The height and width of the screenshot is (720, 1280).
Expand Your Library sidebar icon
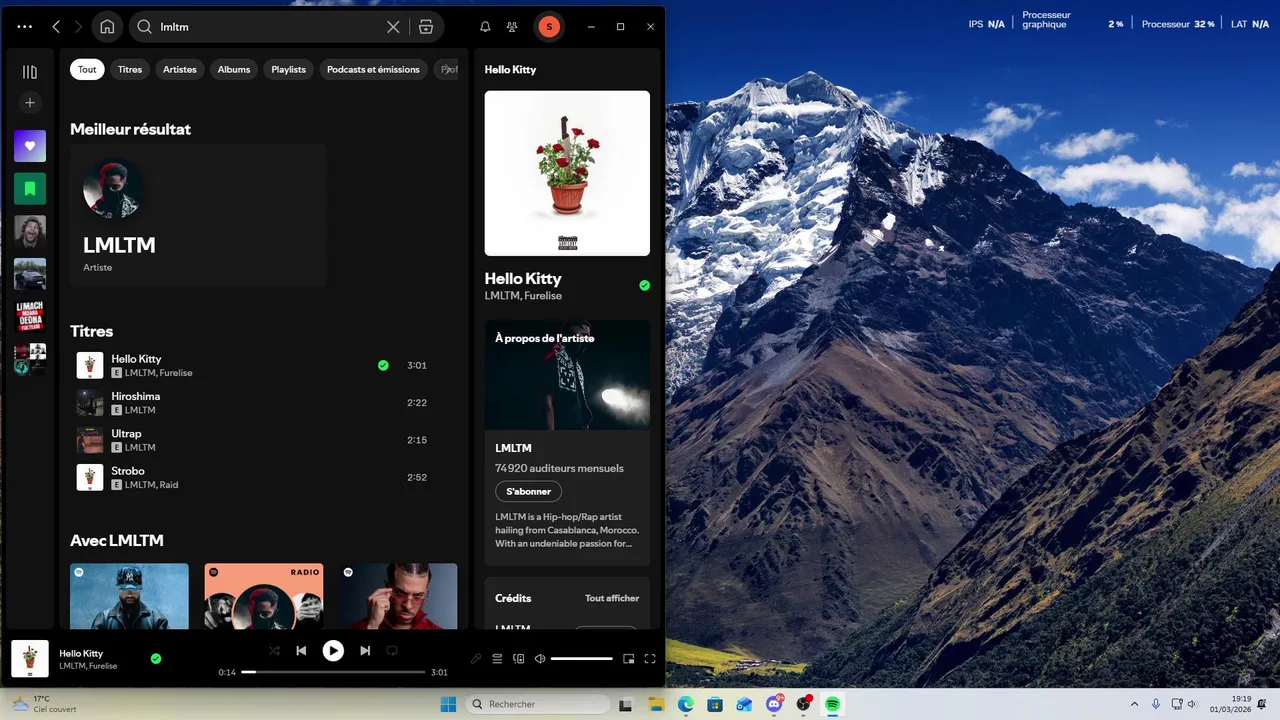(x=30, y=72)
